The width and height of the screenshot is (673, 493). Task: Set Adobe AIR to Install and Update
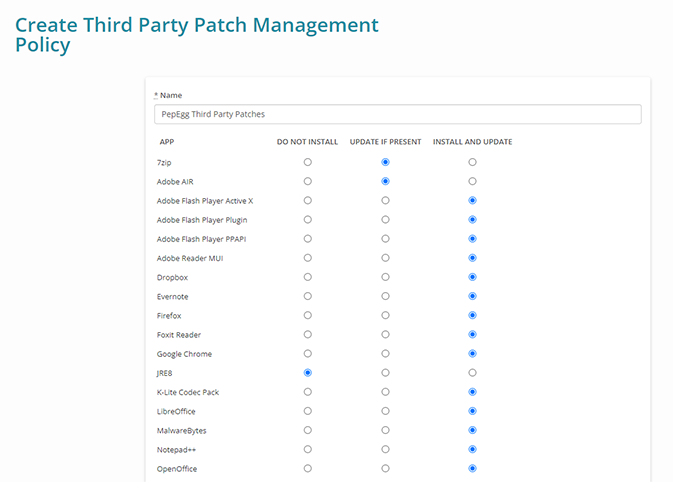coord(473,181)
